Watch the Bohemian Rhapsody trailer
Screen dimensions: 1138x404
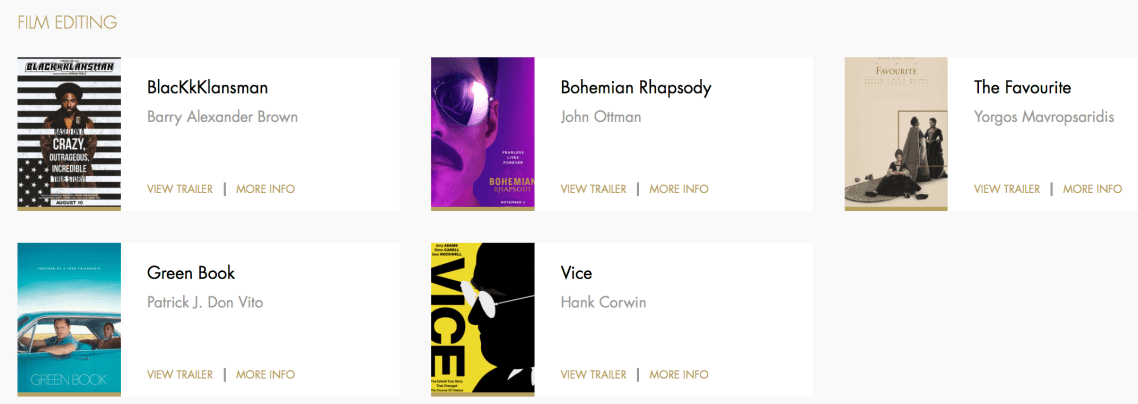[x=594, y=189]
